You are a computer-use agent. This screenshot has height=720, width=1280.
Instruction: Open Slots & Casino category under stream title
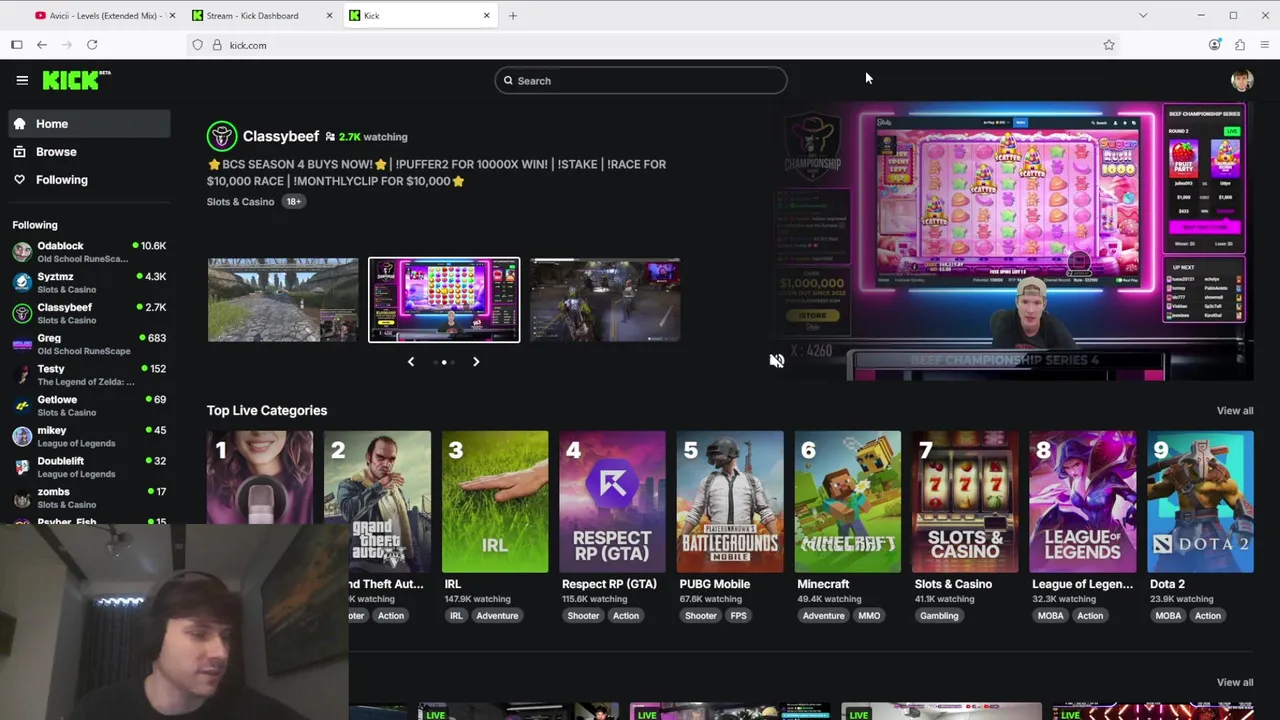point(240,202)
